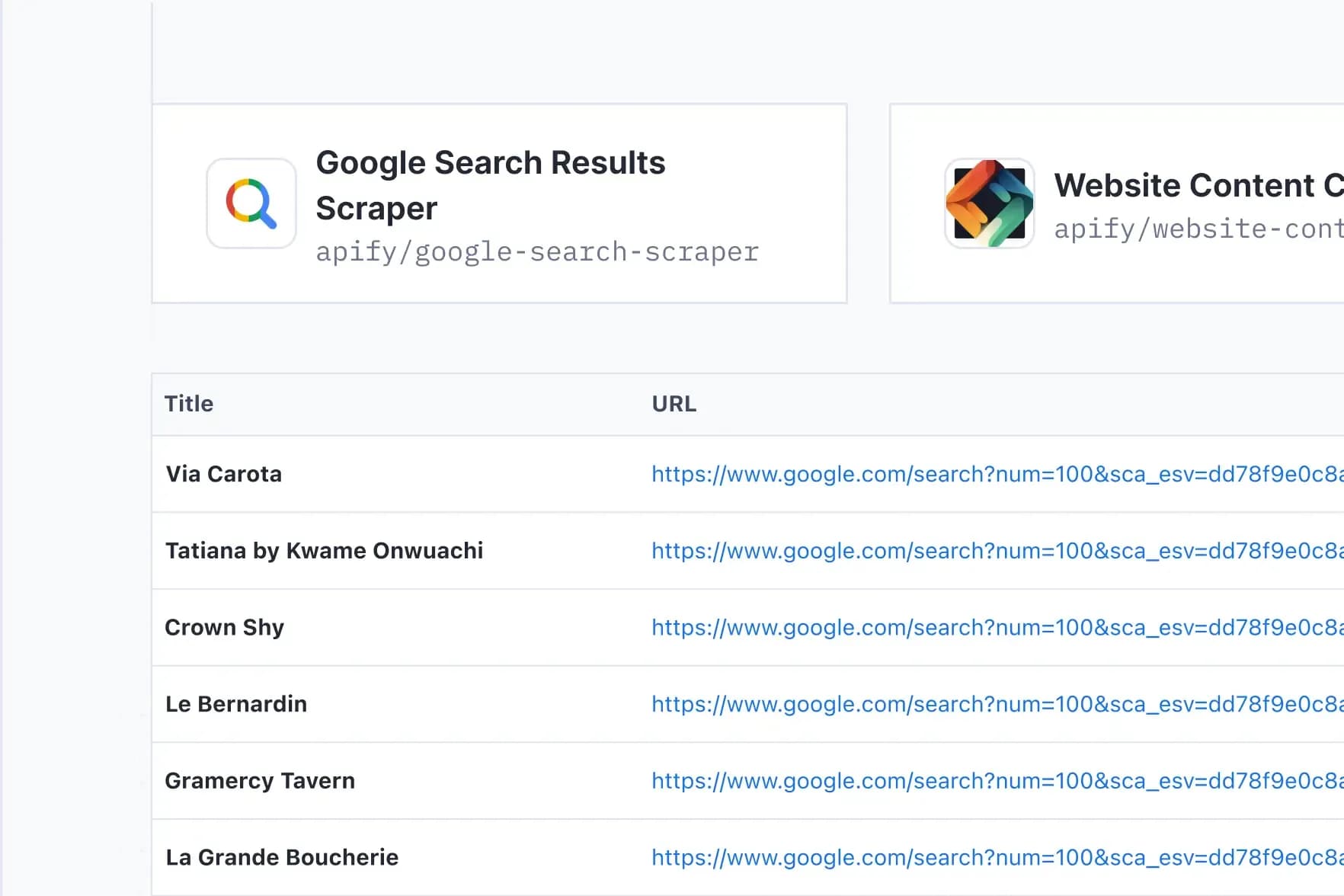This screenshot has width=1344, height=896.
Task: Click the Google Search Results Scraper magnifier icon
Action: coord(251,203)
